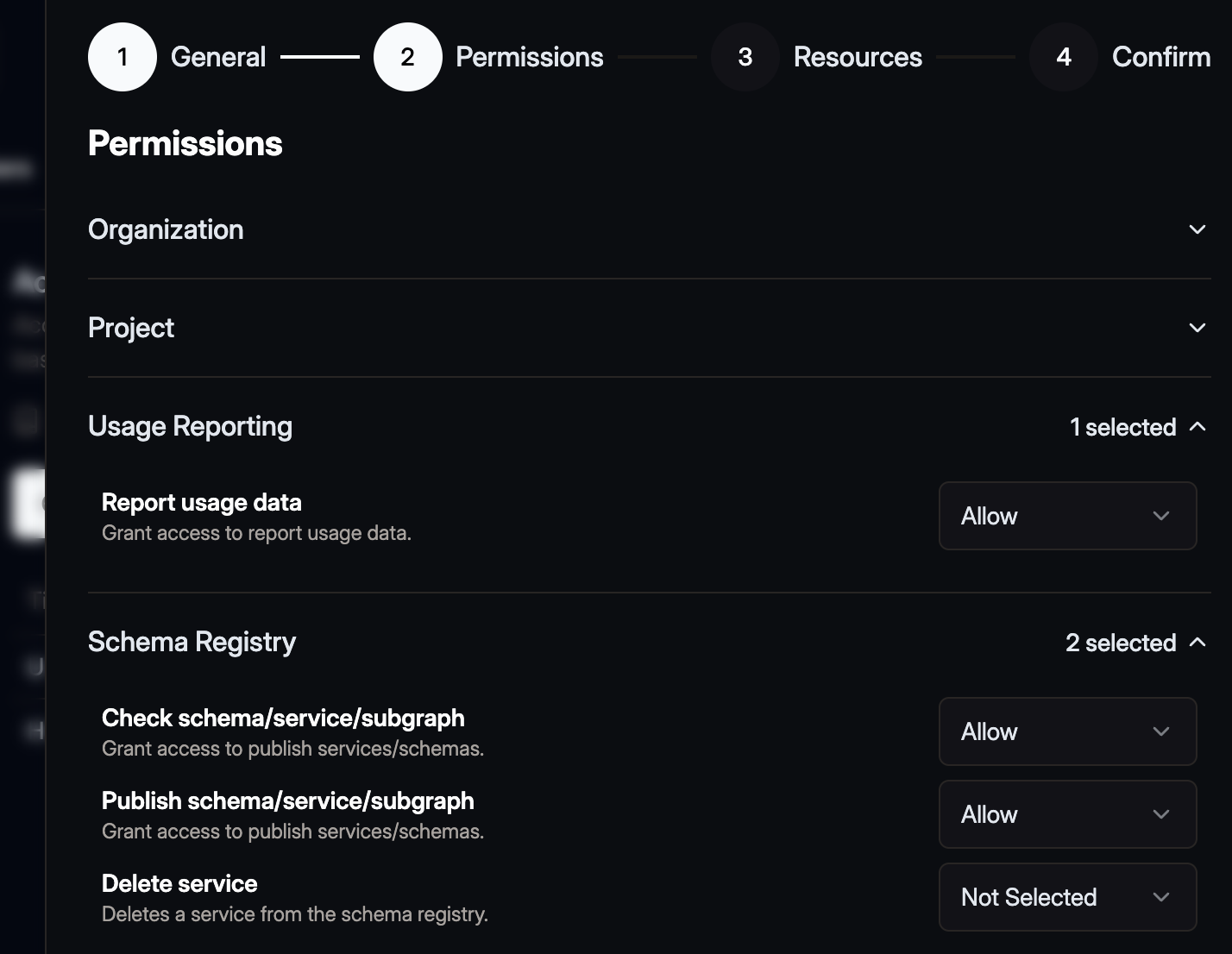Click the step 3 numbered circle icon
1232x954 pixels.
pyautogui.click(x=745, y=57)
